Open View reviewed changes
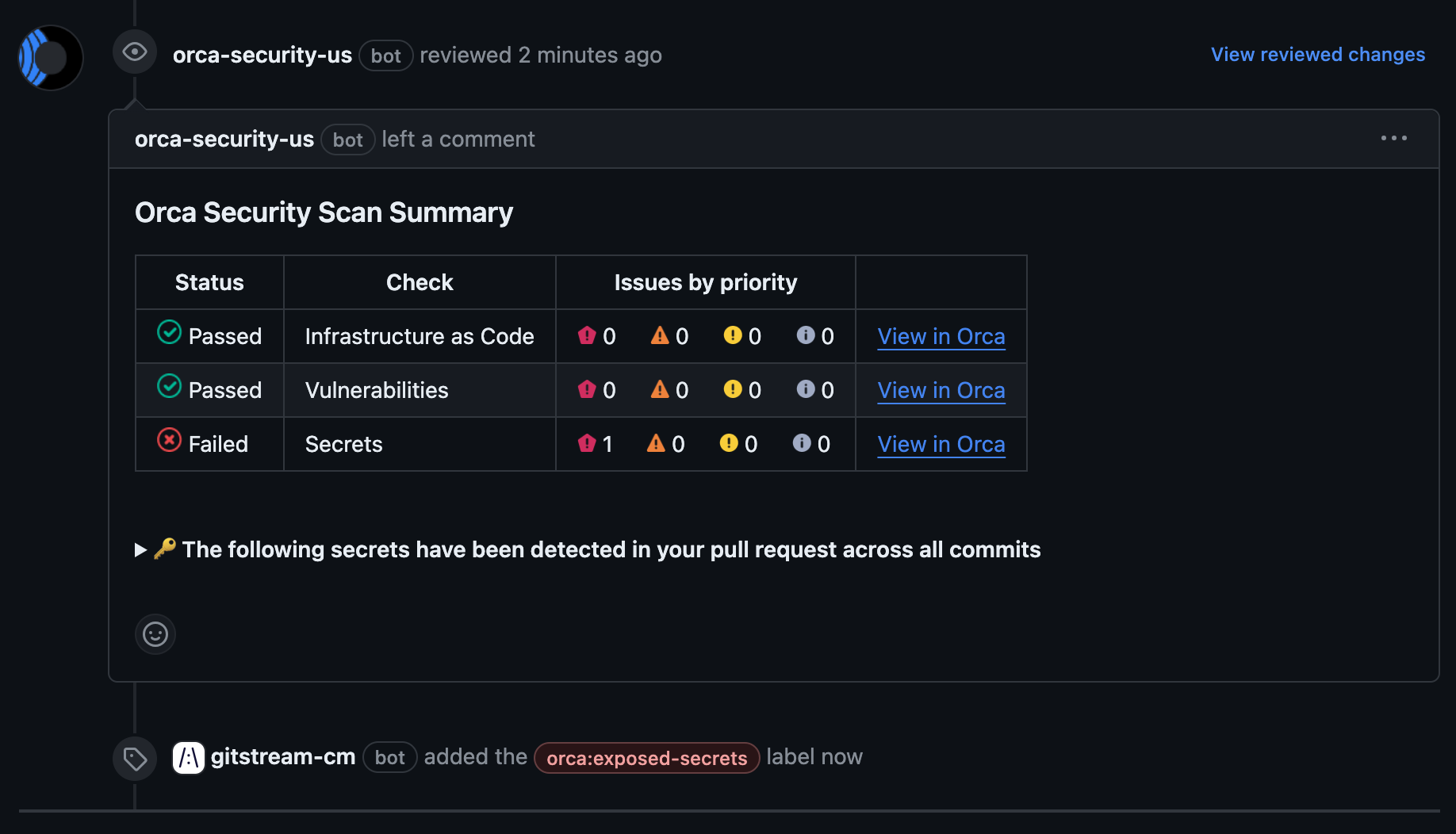This screenshot has width=1456, height=834. 1316,54
